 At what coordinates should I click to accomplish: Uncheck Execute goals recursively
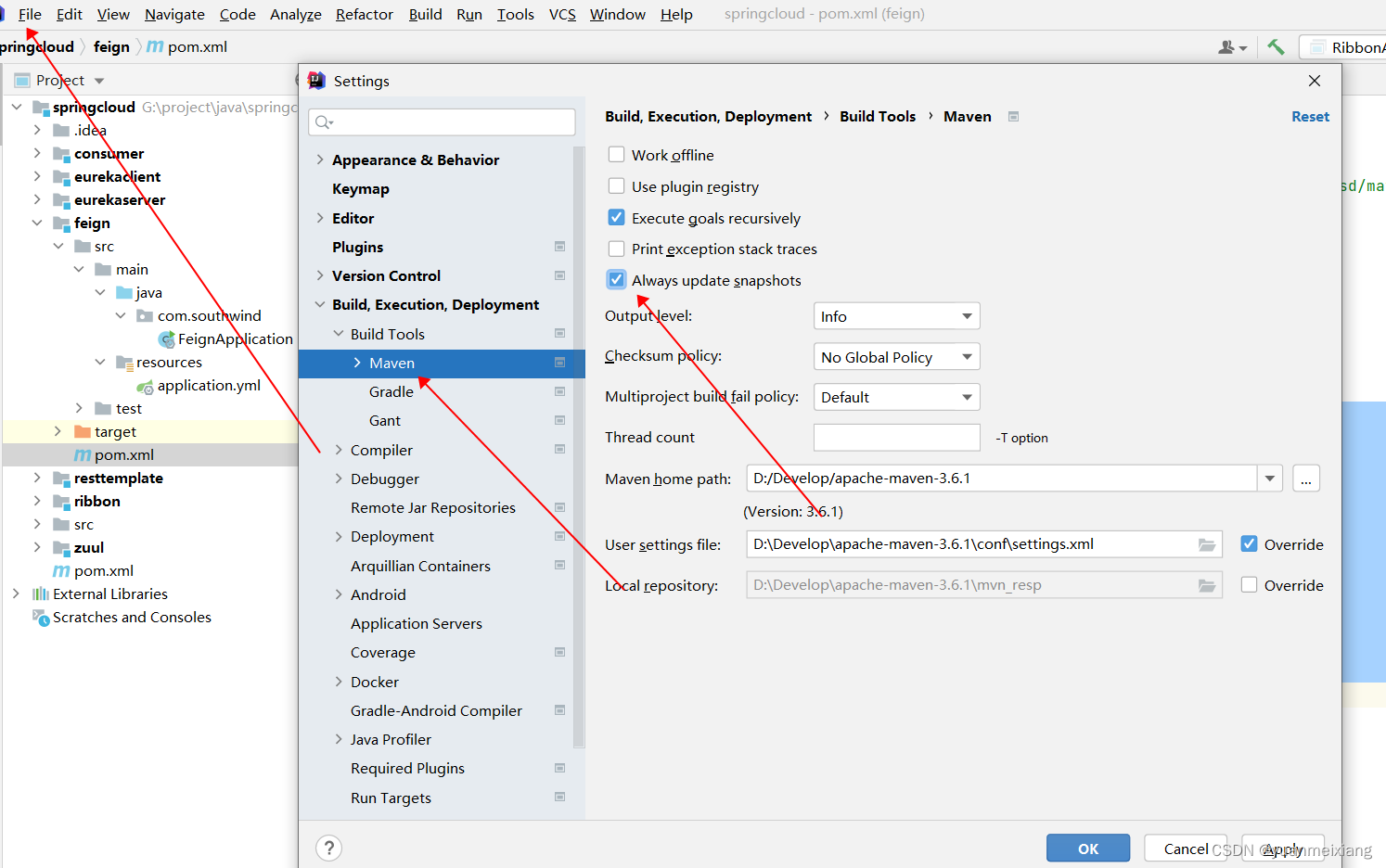point(616,217)
